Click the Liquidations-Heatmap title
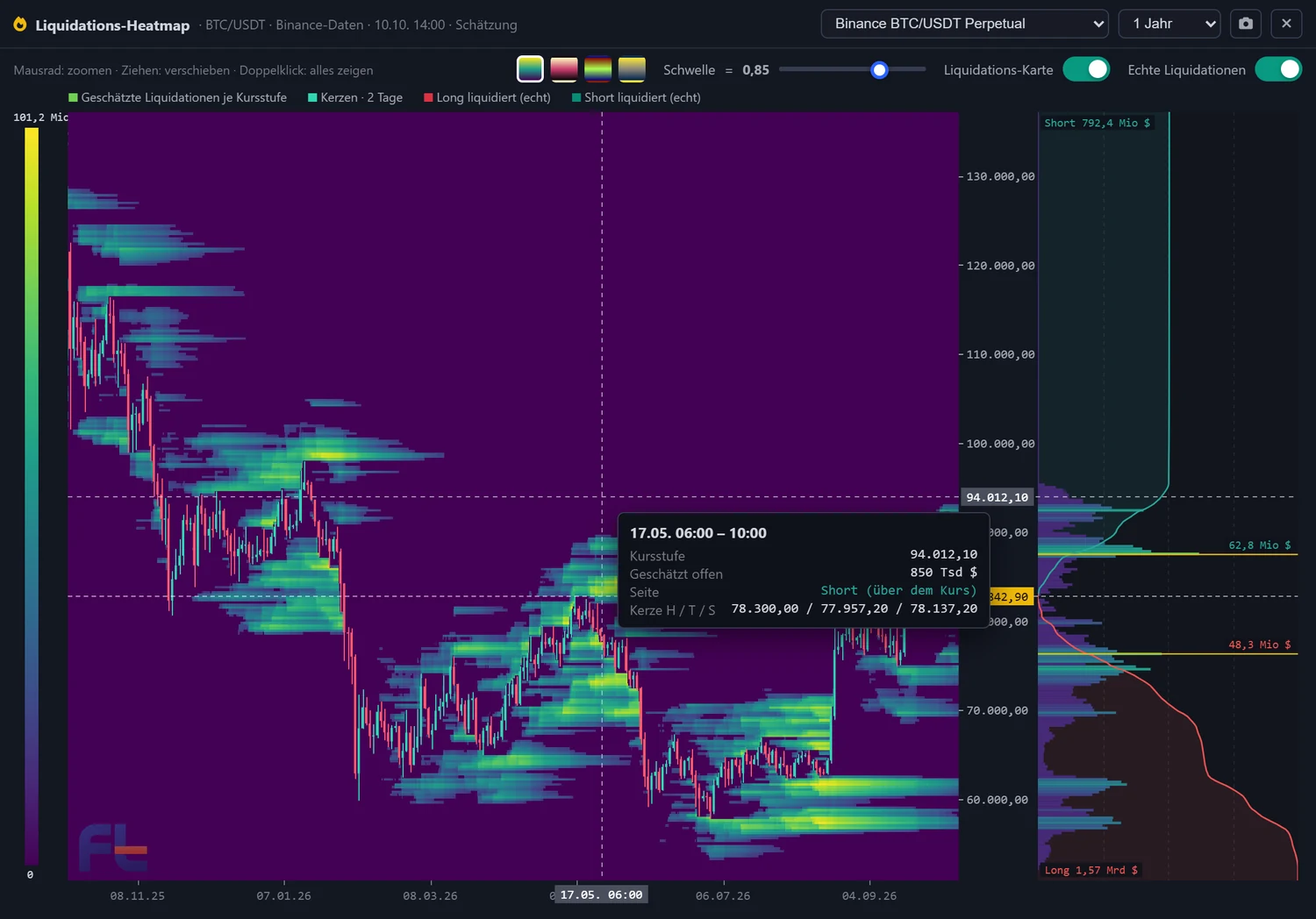This screenshot has height=919, width=1316. pyautogui.click(x=112, y=25)
